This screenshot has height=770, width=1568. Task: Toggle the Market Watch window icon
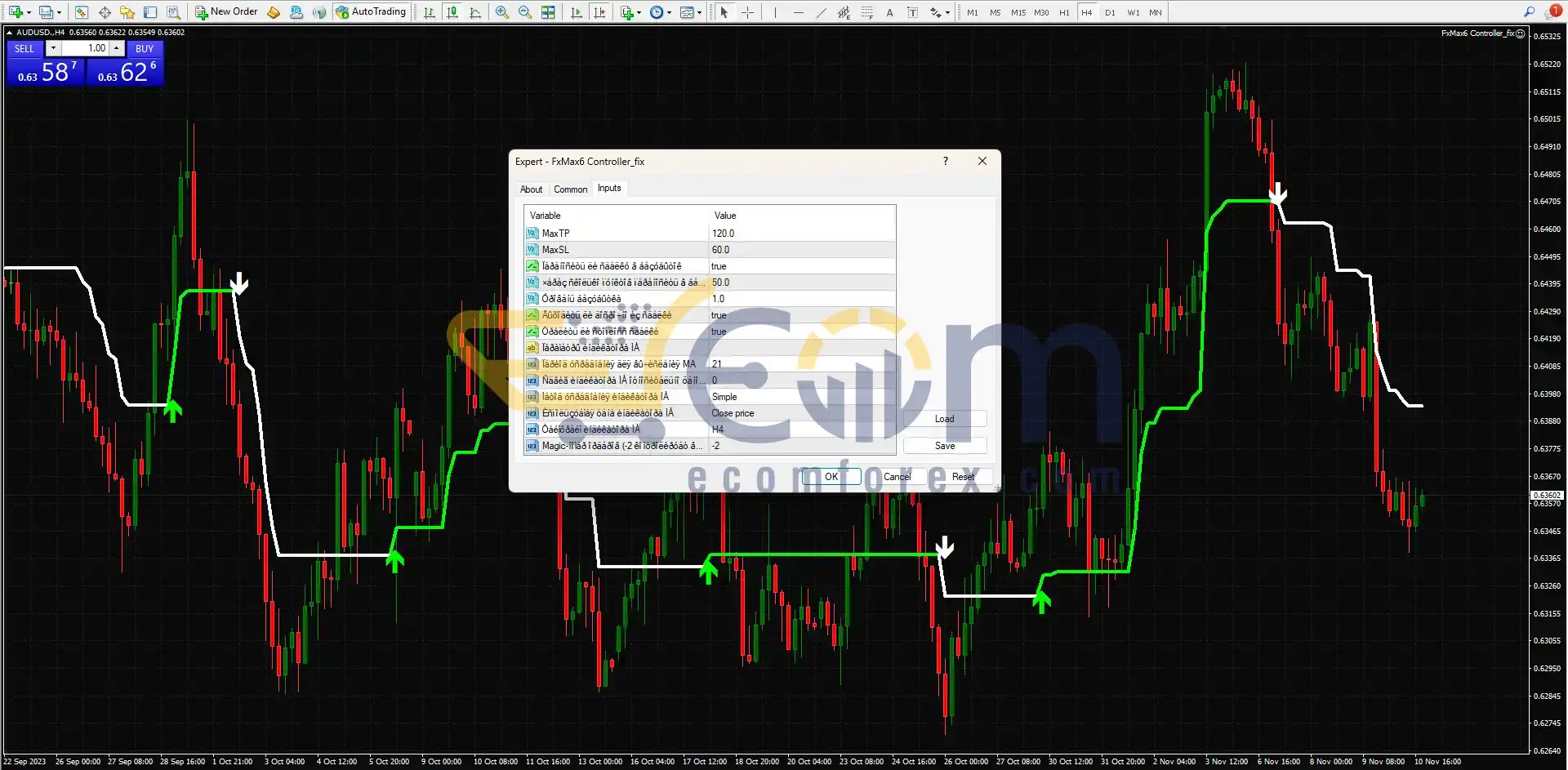point(81,12)
